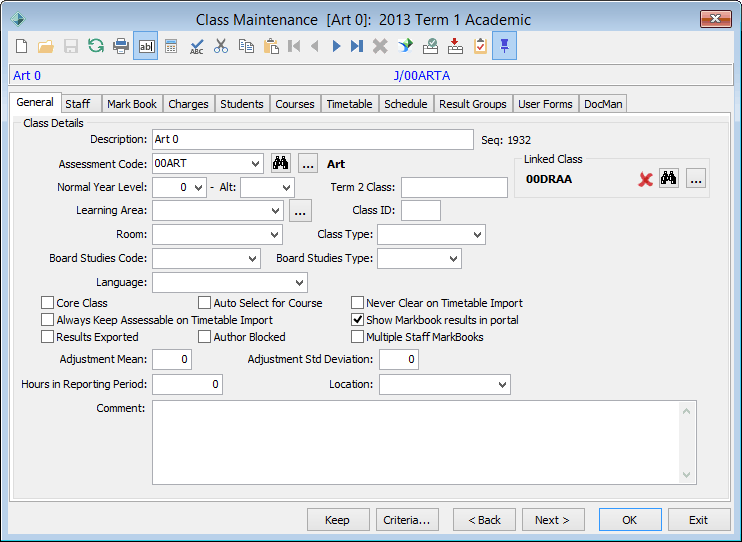Image resolution: width=742 pixels, height=542 pixels.
Task: Click the inbox tray with green check icon
Action: tap(430, 46)
